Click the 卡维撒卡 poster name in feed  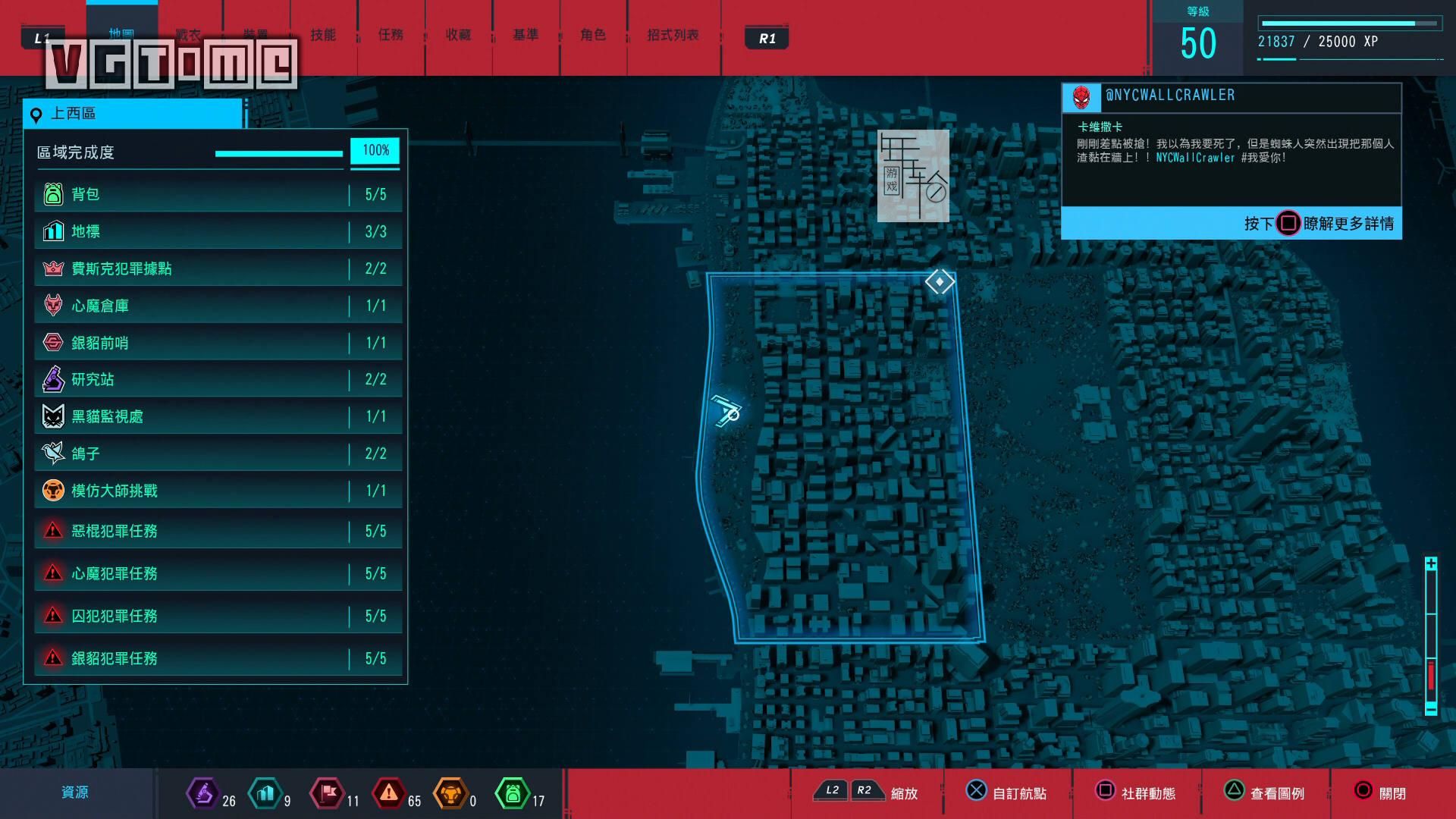point(1100,127)
